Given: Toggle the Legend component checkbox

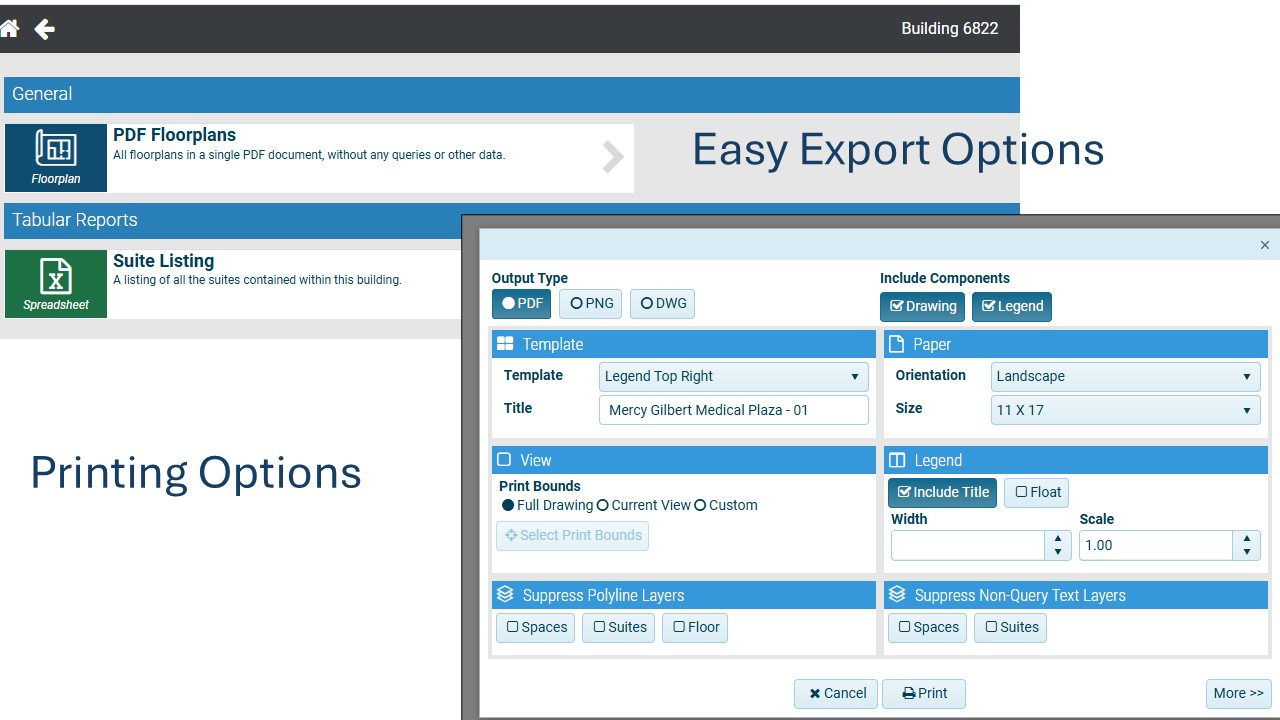Looking at the screenshot, I should point(1012,307).
